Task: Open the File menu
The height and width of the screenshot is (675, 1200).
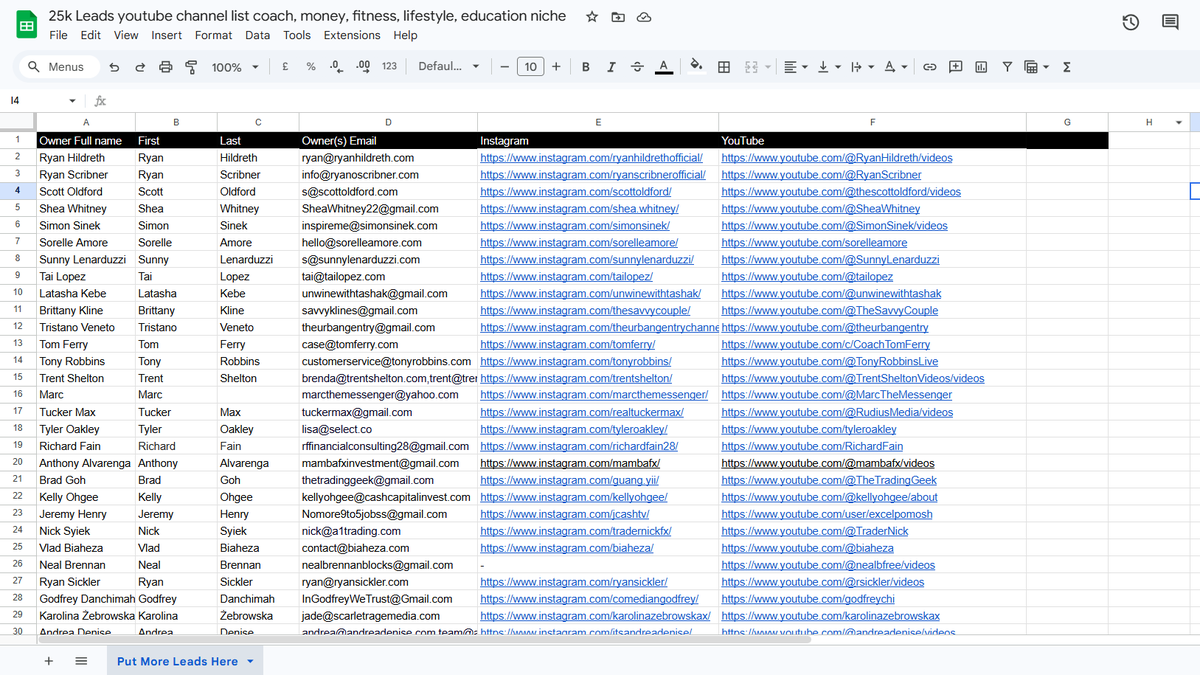Action: pos(58,35)
